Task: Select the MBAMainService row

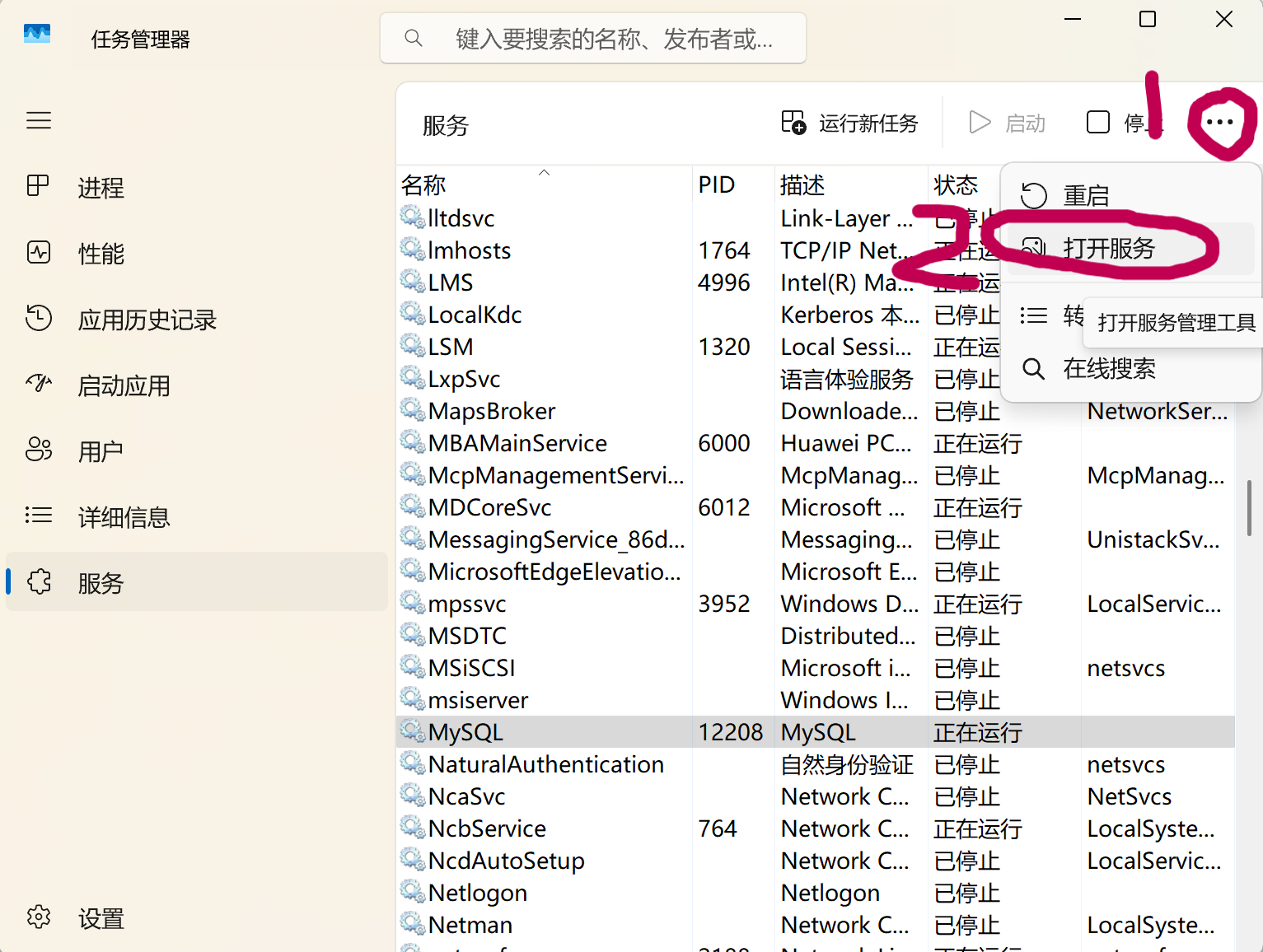Action: 816,443
